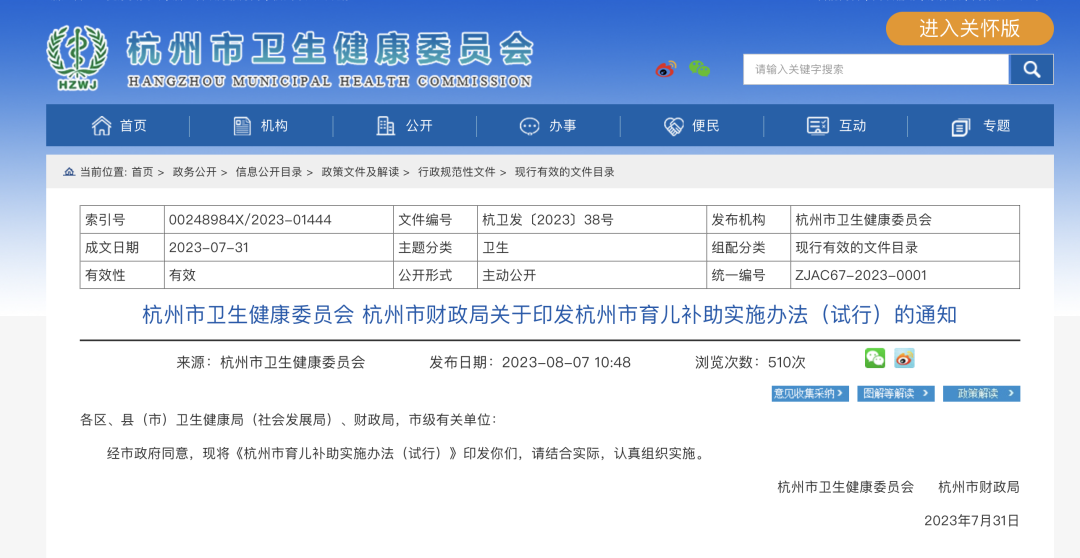Click the 来源 line under the title
The width and height of the screenshot is (1080, 558).
point(271,362)
